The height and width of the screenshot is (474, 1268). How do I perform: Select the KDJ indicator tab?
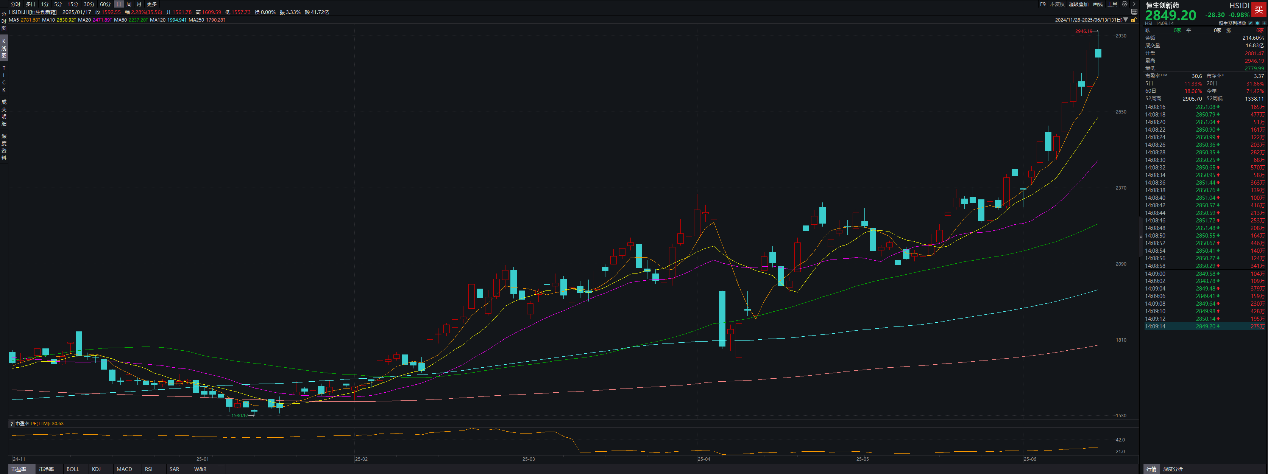coord(97,468)
